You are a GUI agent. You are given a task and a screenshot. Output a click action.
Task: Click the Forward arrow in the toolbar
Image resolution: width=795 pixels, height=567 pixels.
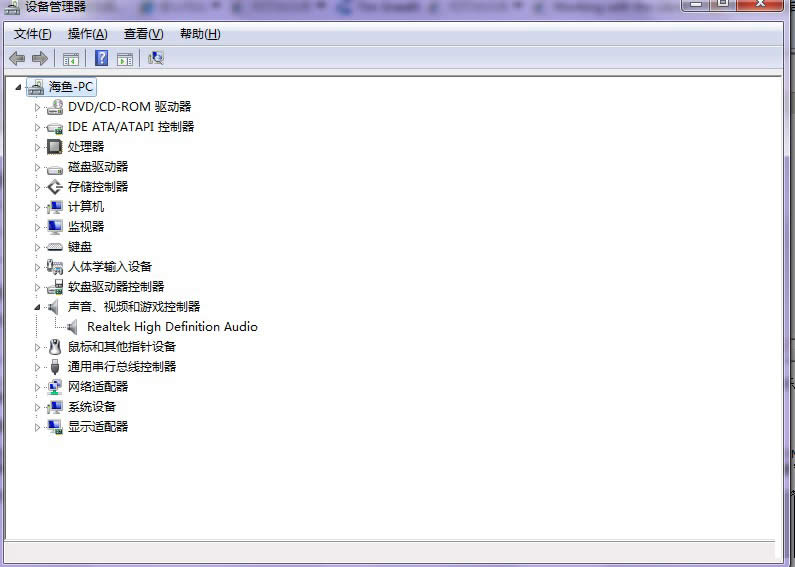tap(40, 58)
